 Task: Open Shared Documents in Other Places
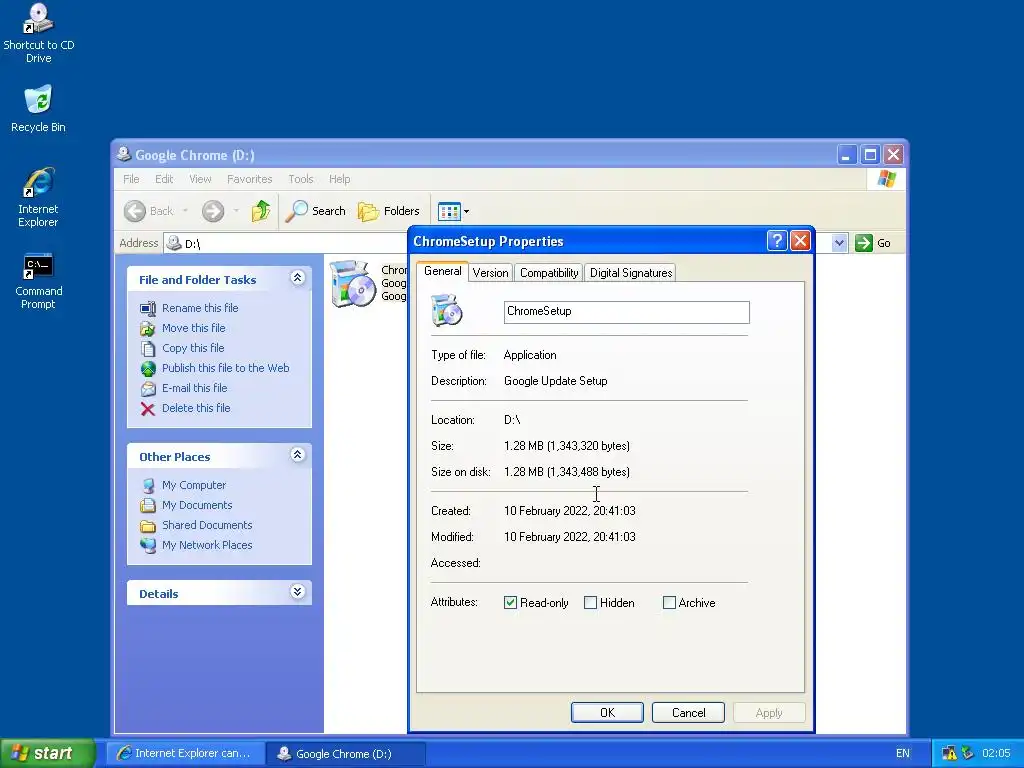(x=207, y=525)
